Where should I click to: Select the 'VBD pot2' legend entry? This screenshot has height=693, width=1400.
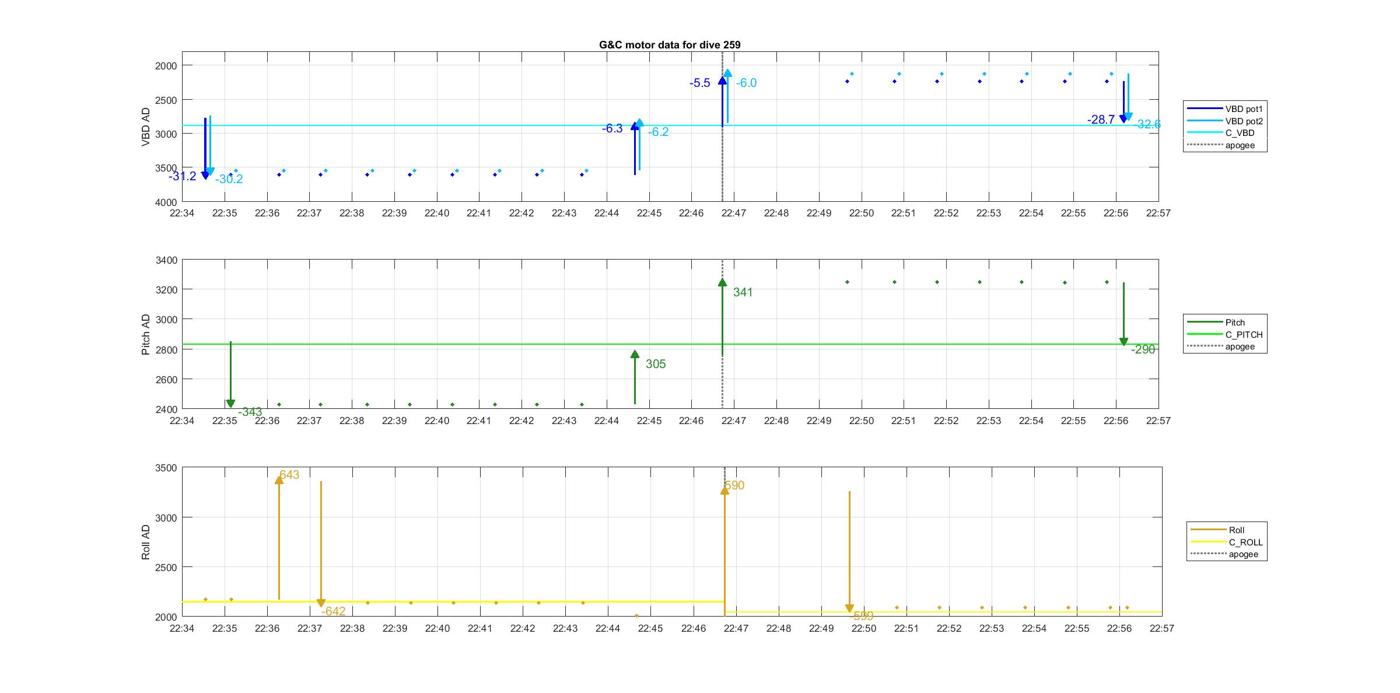point(1225,121)
